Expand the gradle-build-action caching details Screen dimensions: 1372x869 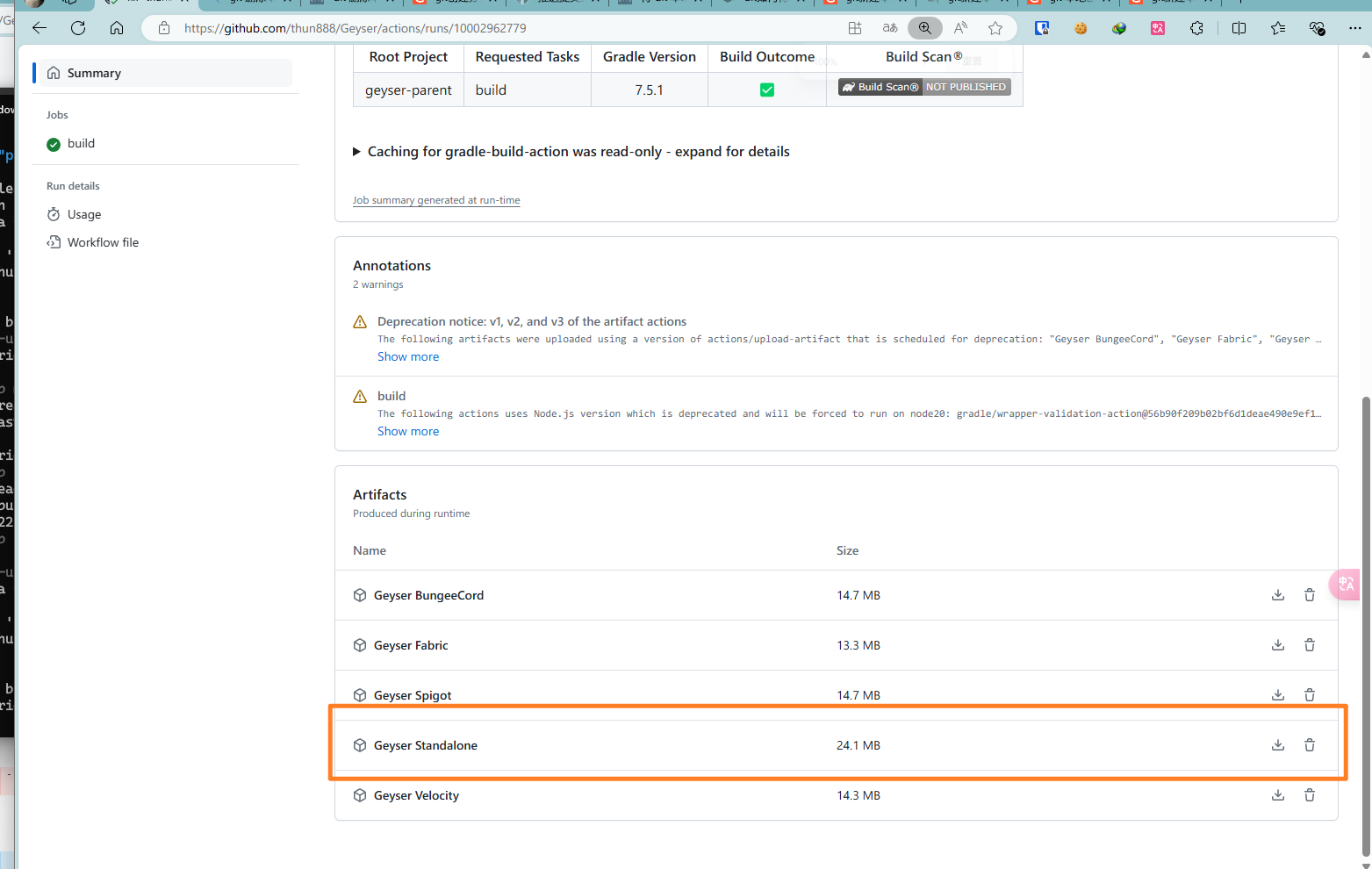click(x=571, y=152)
